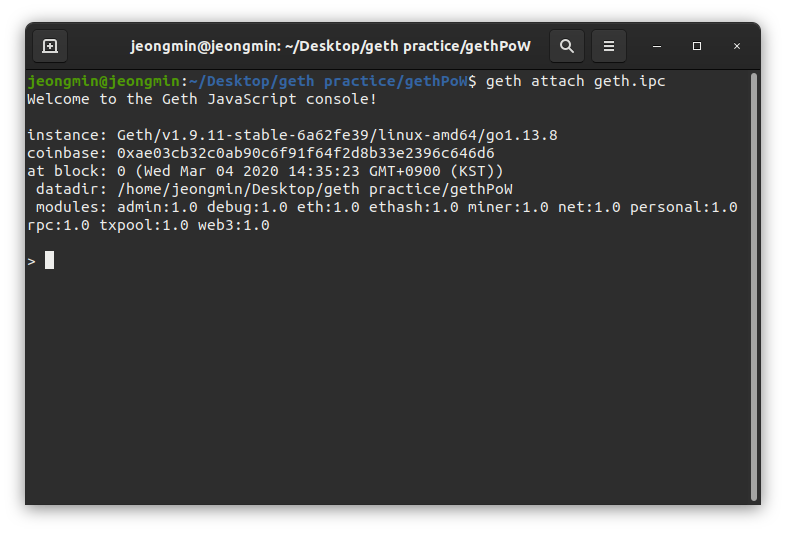Click 'rpc:1.0' in the modules list
The image size is (786, 533).
pos(58,225)
